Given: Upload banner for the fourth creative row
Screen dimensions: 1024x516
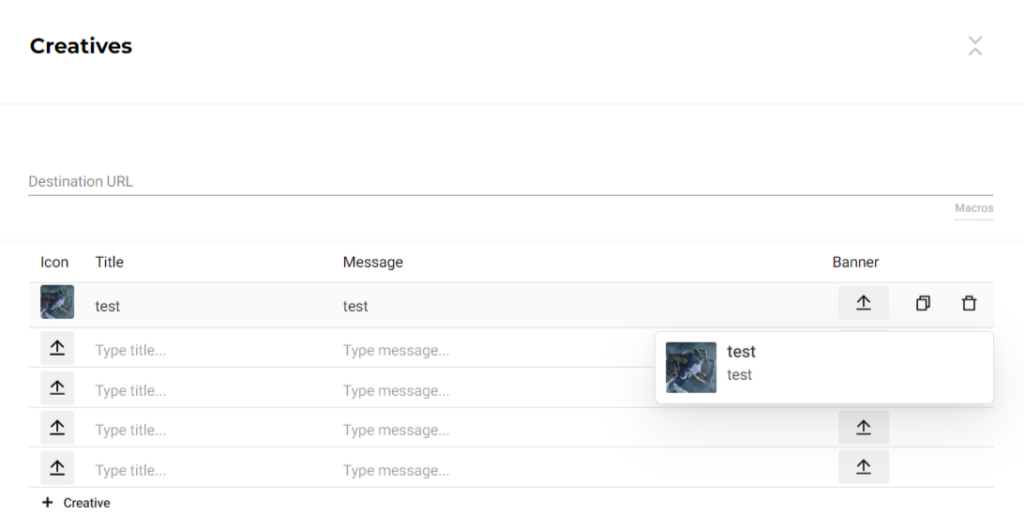Looking at the screenshot, I should point(863,428).
